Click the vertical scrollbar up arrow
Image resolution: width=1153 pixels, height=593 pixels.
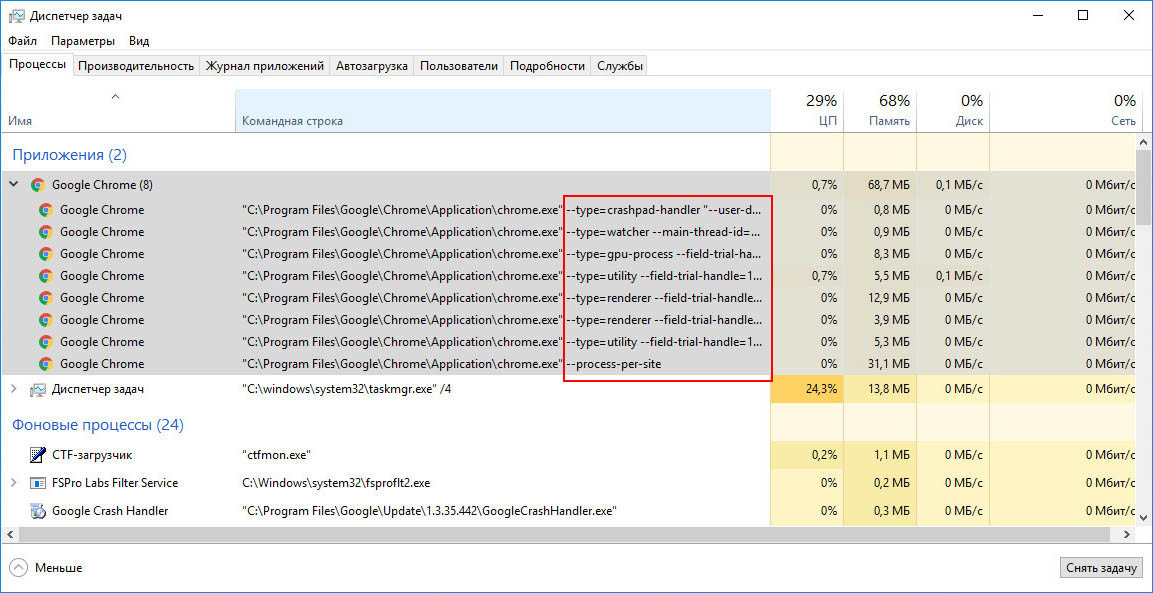point(1144,141)
